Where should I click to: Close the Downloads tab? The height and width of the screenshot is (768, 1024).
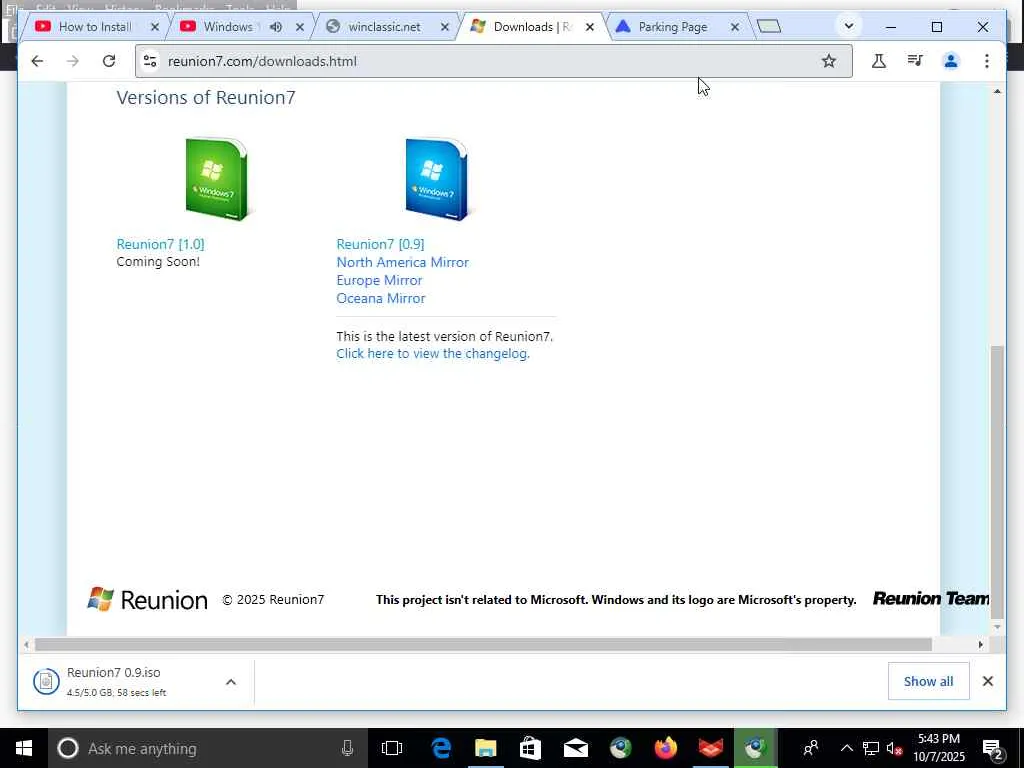[590, 27]
